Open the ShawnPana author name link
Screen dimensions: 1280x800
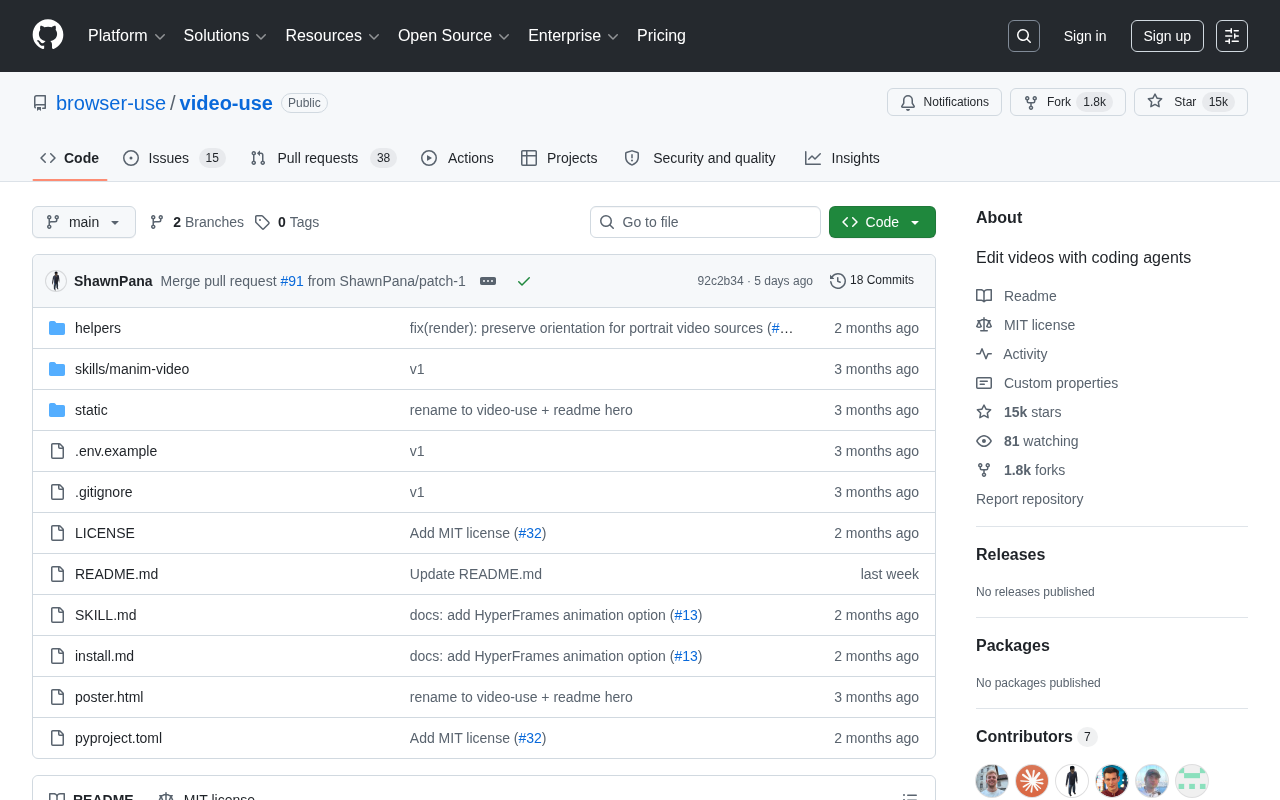pos(113,281)
